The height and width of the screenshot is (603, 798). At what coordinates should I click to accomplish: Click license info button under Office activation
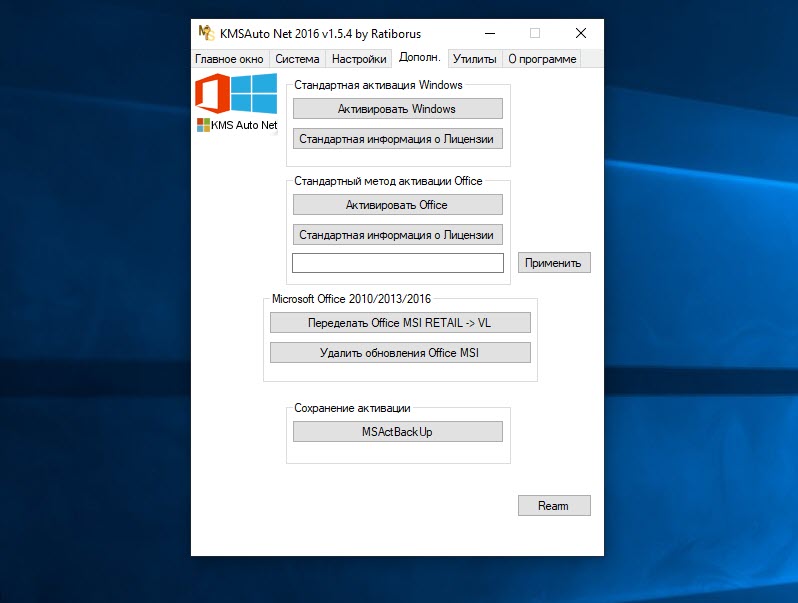397,235
